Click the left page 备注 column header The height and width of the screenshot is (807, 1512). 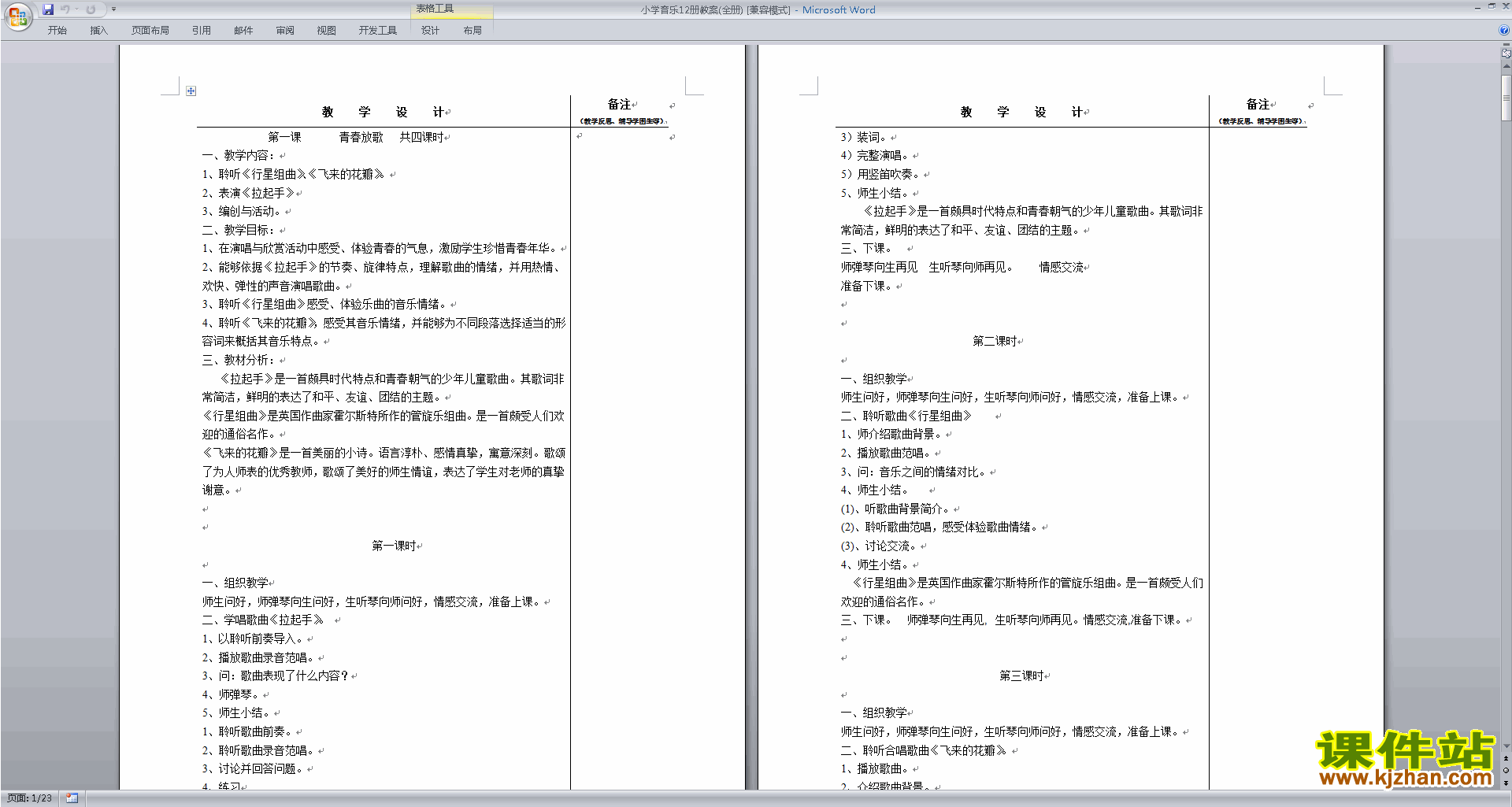tap(620, 104)
